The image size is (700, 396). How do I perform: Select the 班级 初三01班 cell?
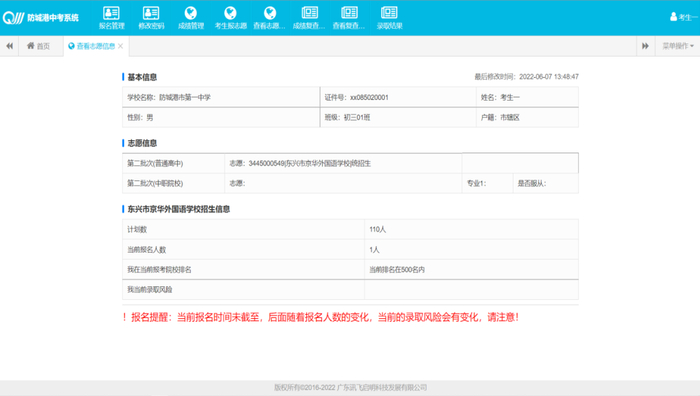tap(398, 117)
